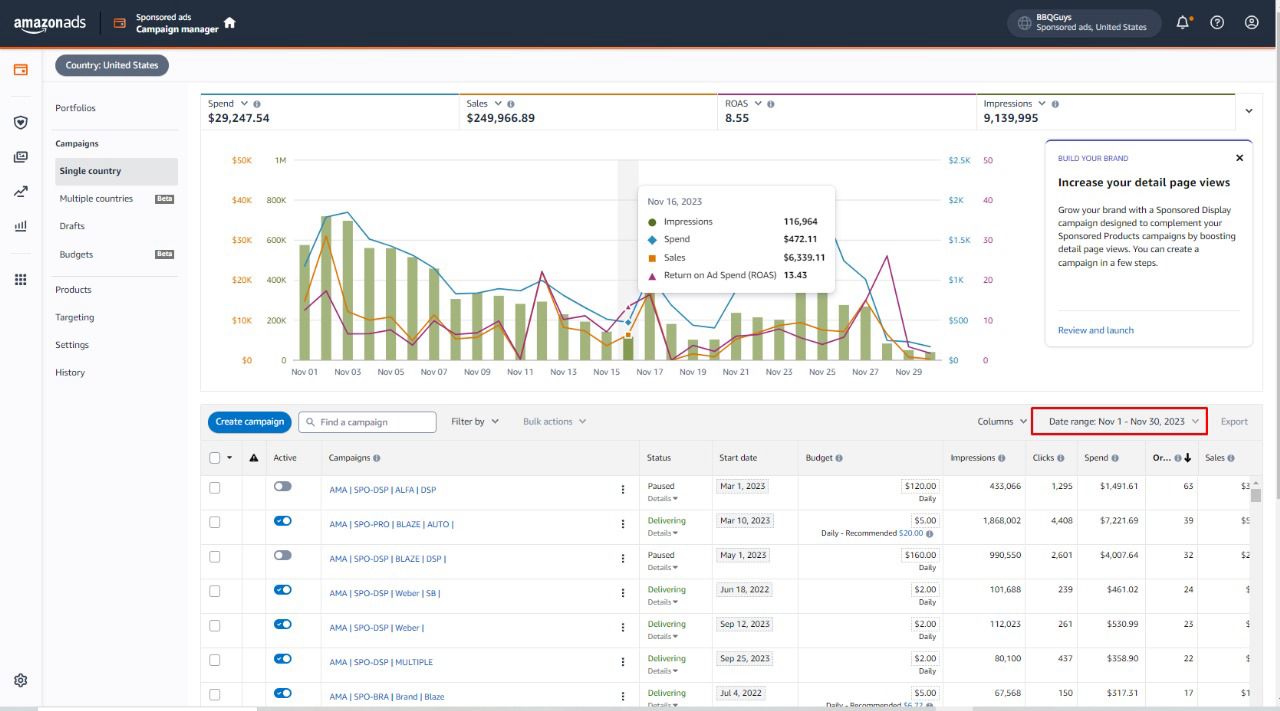Check the box for AMA | SPO-DSP | Weber | SB
The width and height of the screenshot is (1280, 711).
click(x=214, y=590)
